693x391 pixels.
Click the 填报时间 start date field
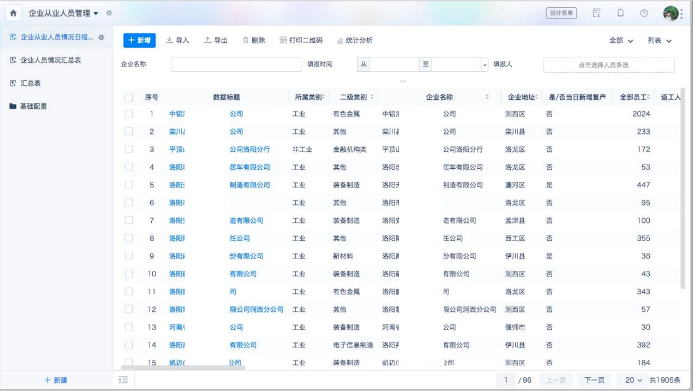(x=394, y=65)
